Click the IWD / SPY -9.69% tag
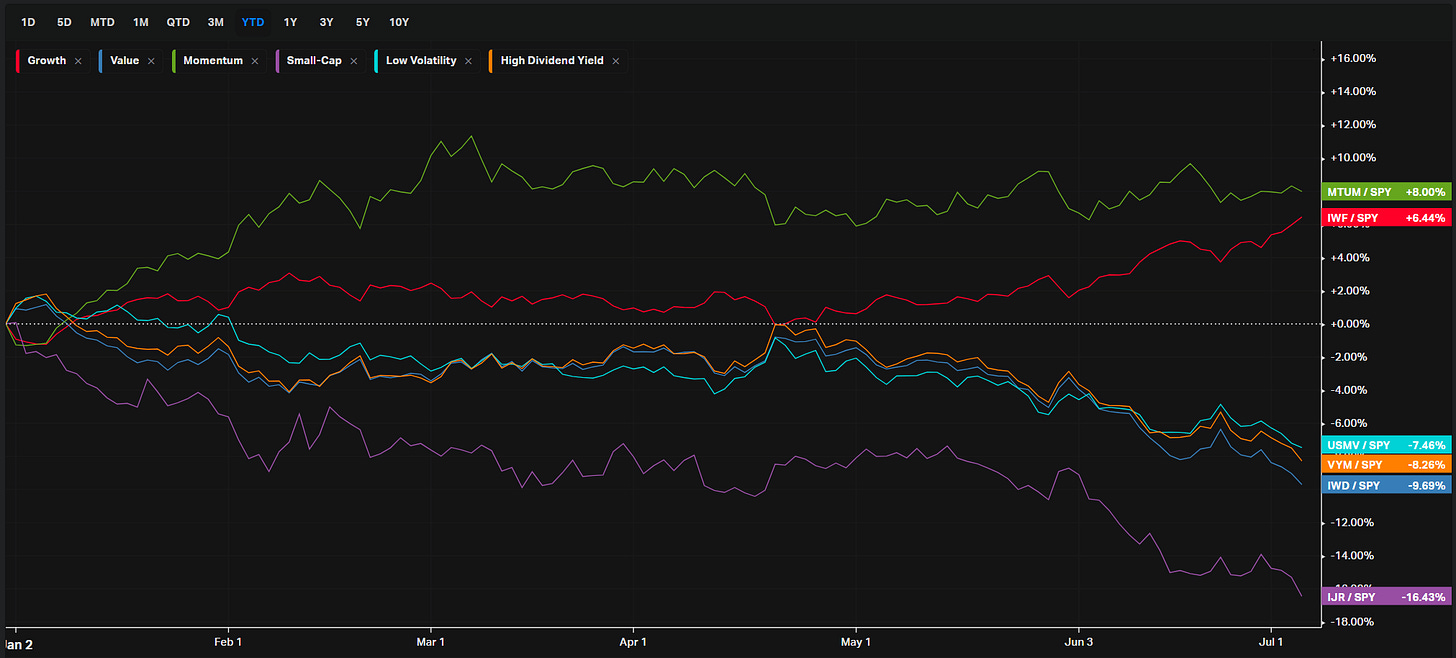 click(1386, 486)
